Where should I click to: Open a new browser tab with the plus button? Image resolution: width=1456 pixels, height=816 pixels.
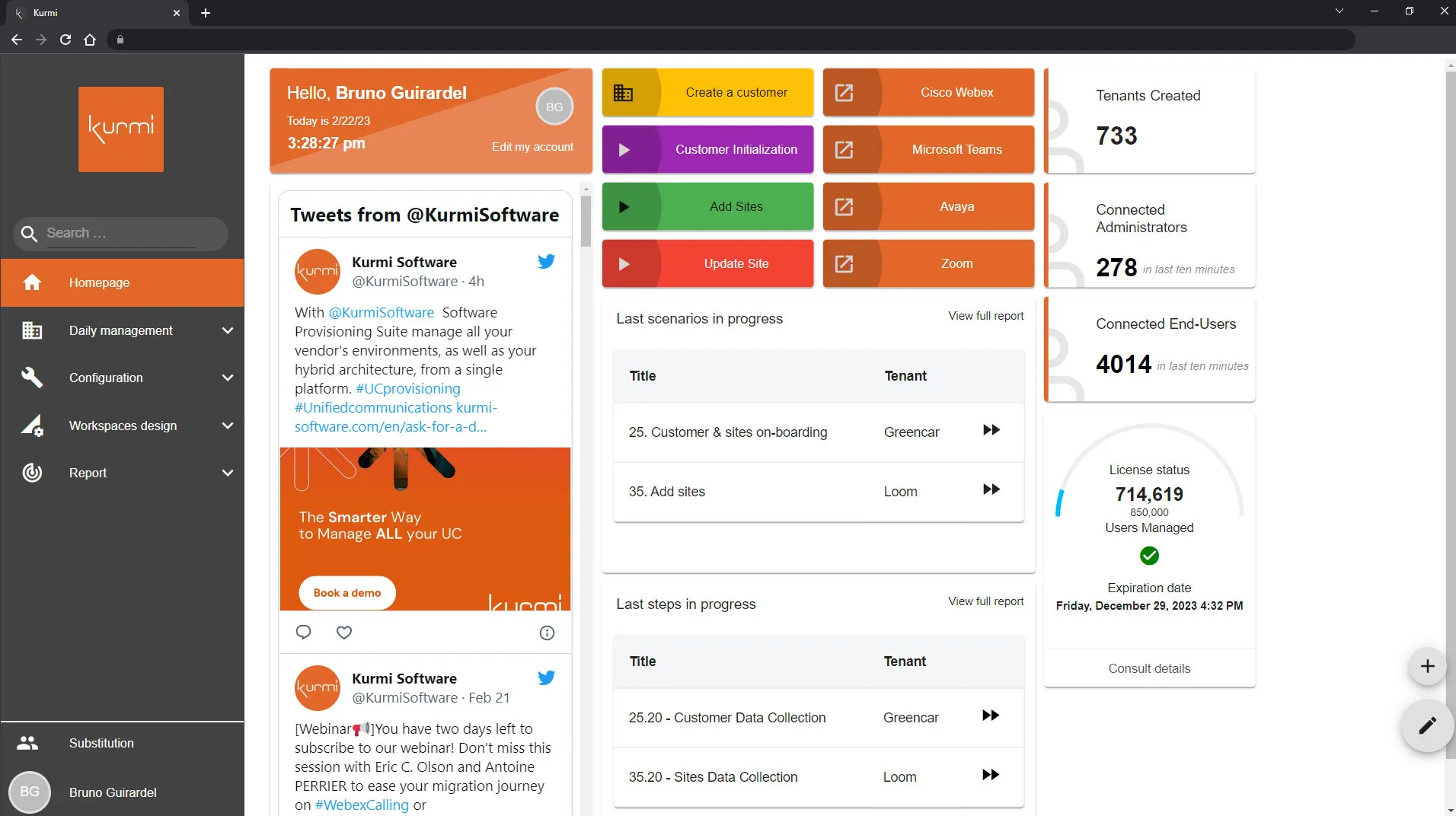click(205, 13)
